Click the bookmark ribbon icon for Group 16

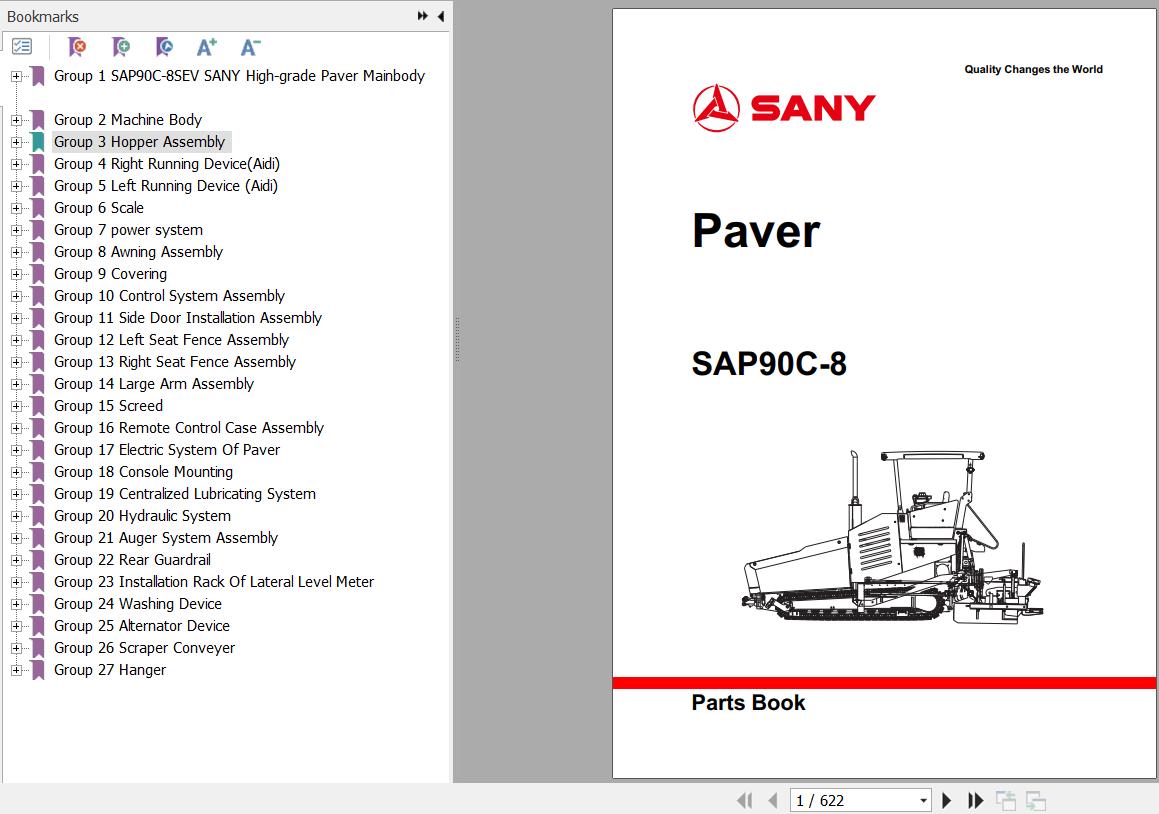coord(38,428)
